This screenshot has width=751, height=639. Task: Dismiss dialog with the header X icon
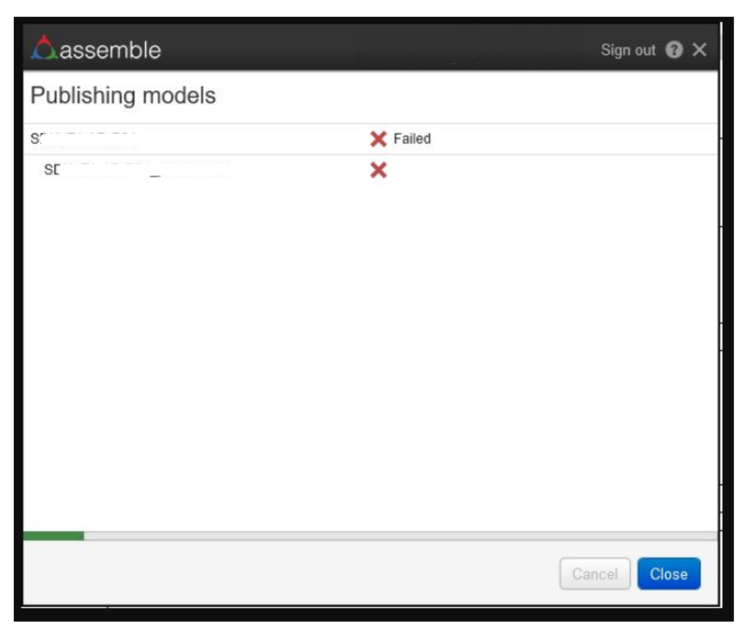(x=699, y=50)
